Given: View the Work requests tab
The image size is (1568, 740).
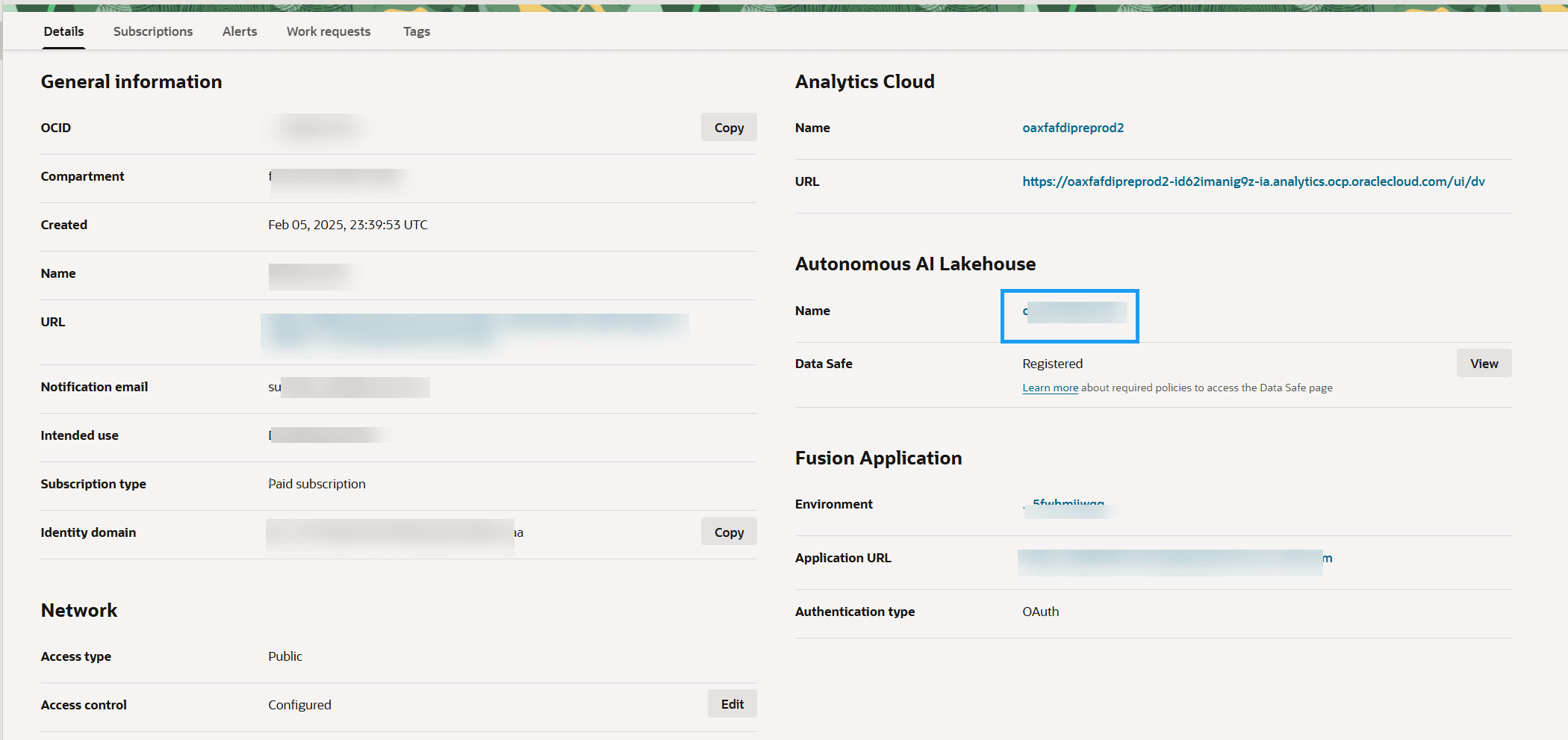Looking at the screenshot, I should [328, 31].
